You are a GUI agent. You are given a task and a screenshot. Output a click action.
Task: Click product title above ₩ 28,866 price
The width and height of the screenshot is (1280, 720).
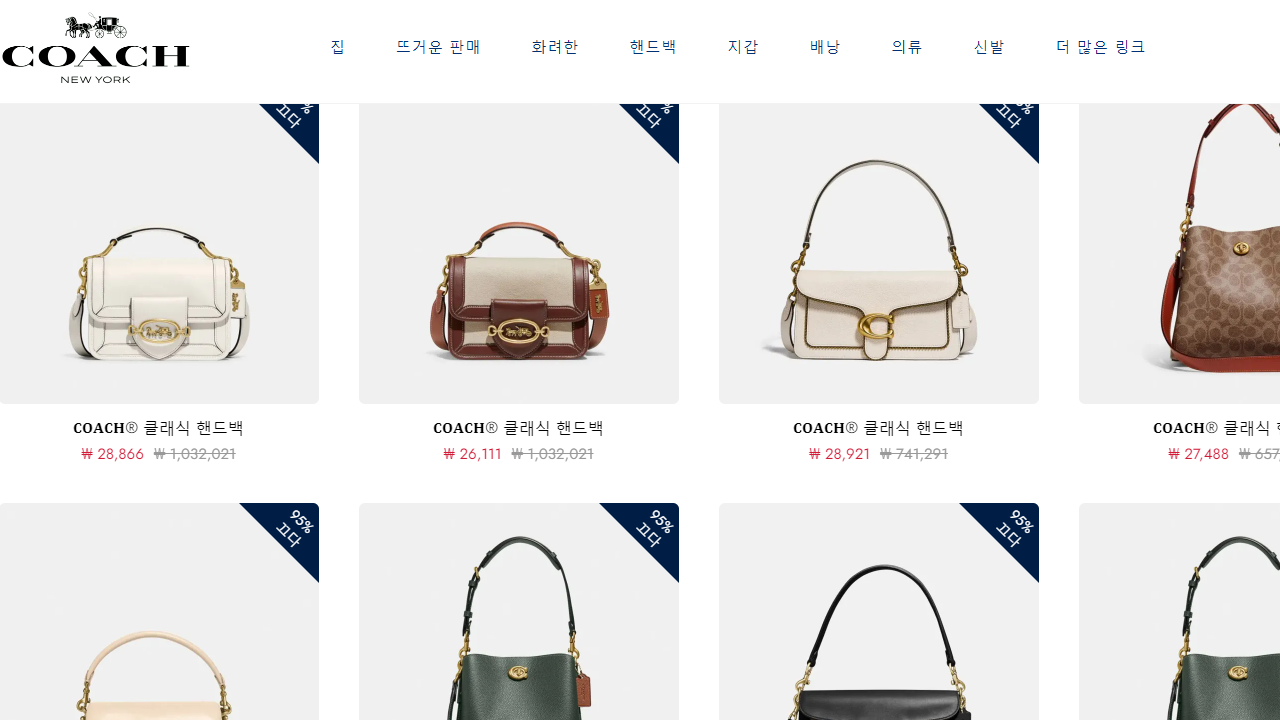pyautogui.click(x=159, y=428)
